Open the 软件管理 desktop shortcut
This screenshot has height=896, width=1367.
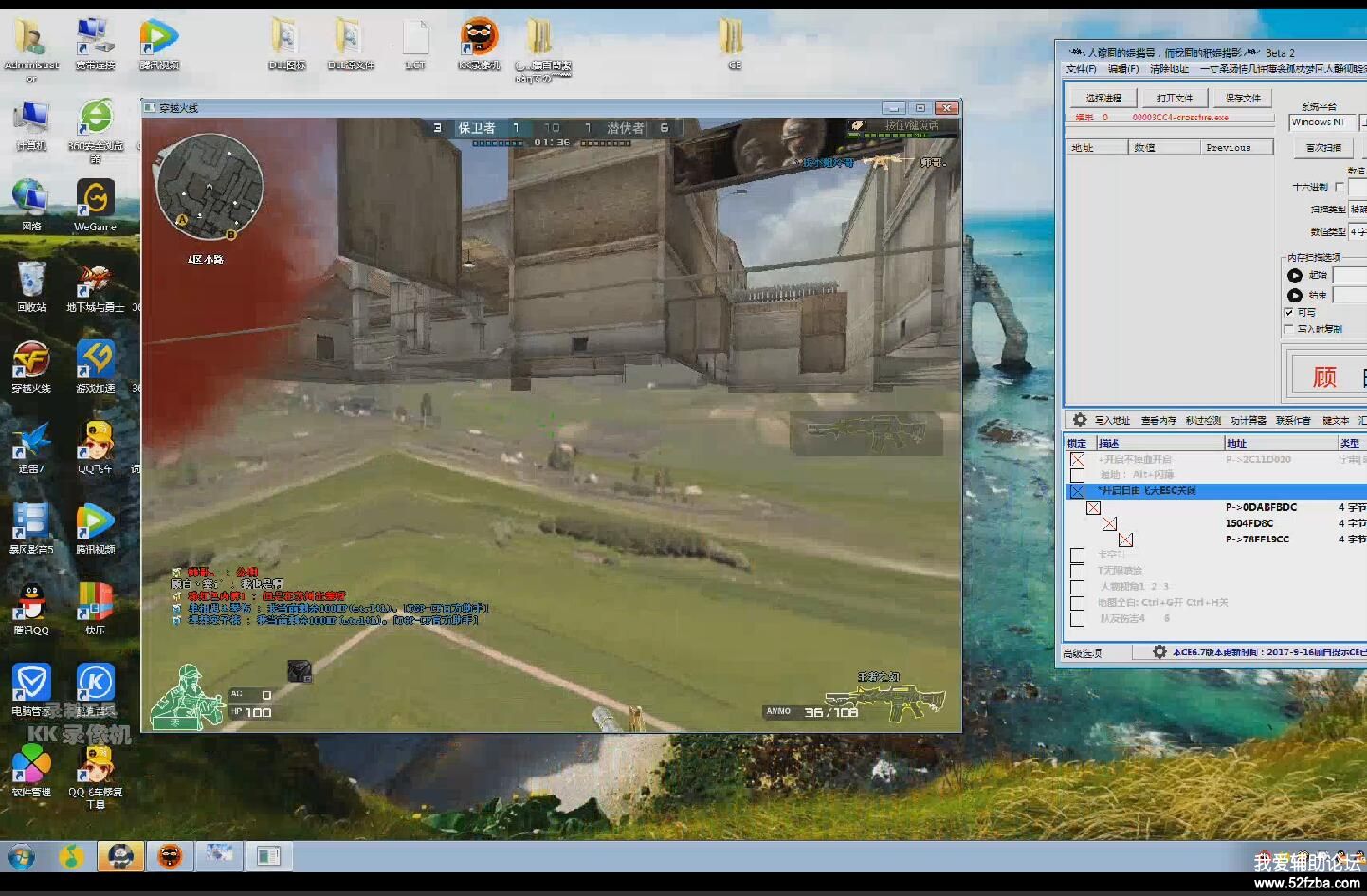31,769
